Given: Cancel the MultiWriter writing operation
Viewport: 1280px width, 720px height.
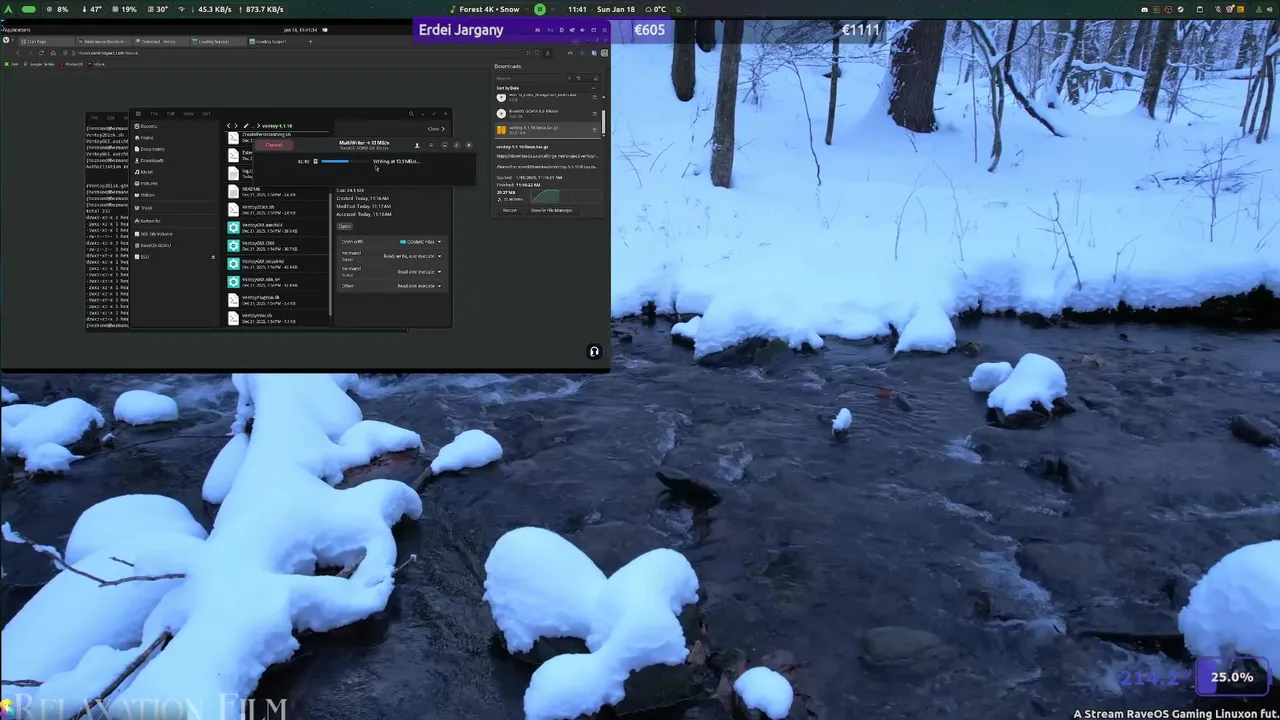Looking at the screenshot, I should coord(274,145).
